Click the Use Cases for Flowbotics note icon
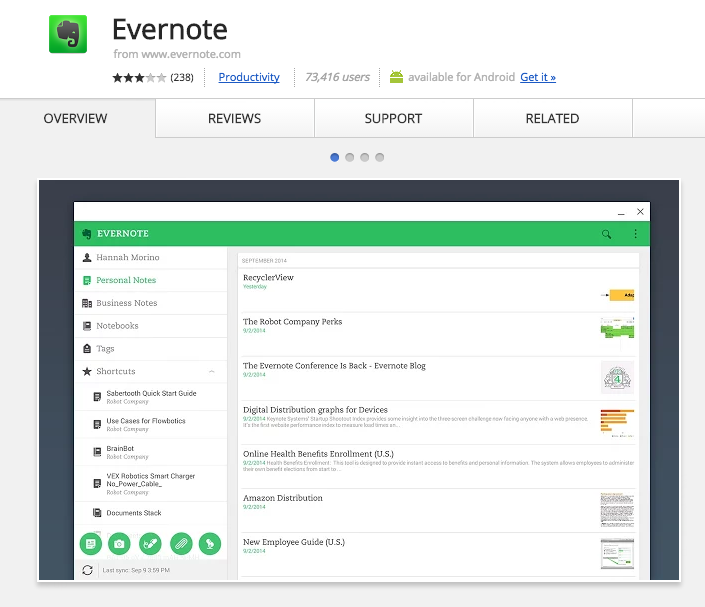This screenshot has height=607, width=705. (x=97, y=424)
